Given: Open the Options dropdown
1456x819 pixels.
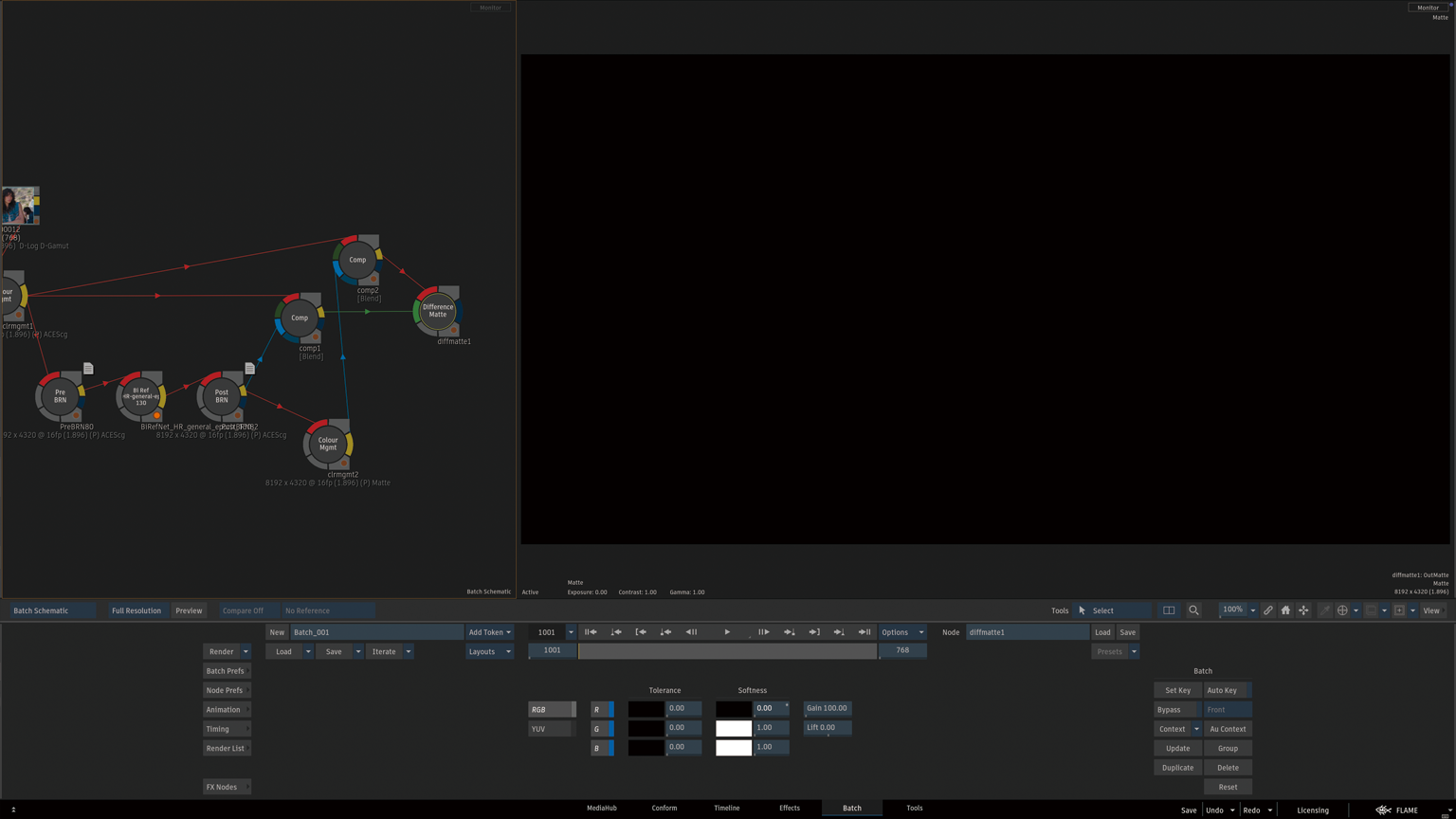Looking at the screenshot, I should click(901, 632).
